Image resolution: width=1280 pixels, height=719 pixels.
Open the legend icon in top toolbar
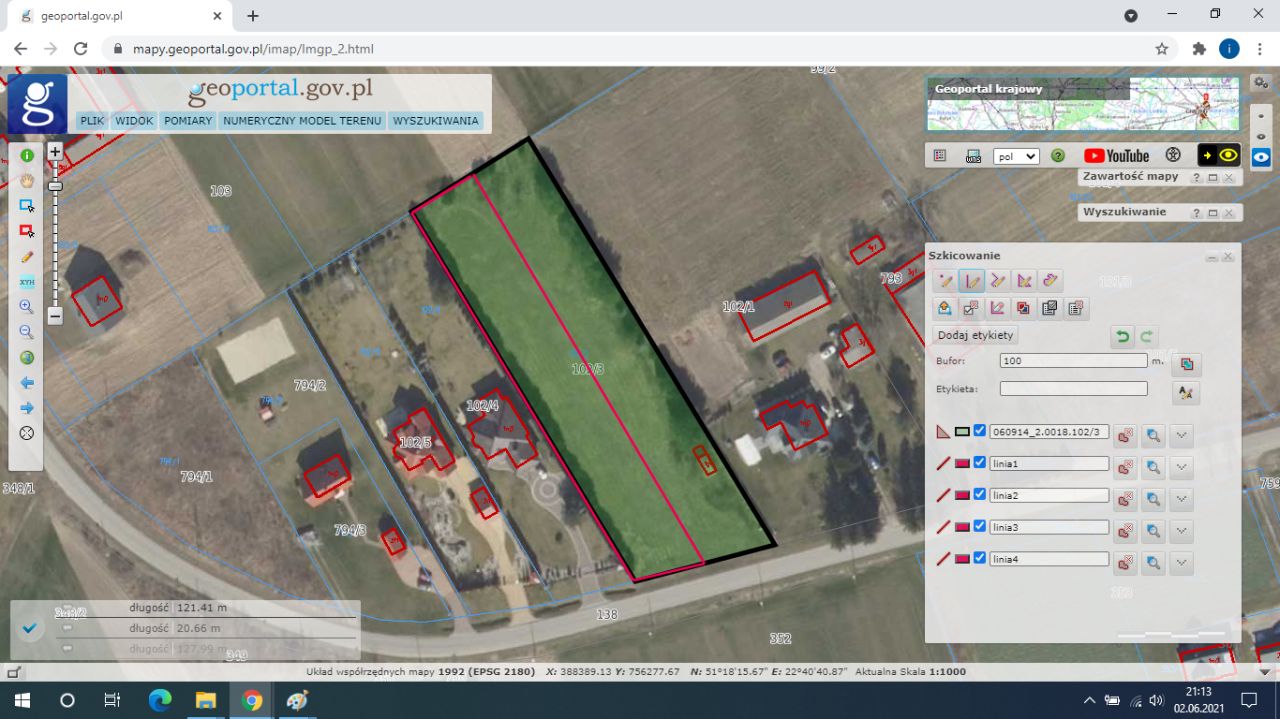940,156
